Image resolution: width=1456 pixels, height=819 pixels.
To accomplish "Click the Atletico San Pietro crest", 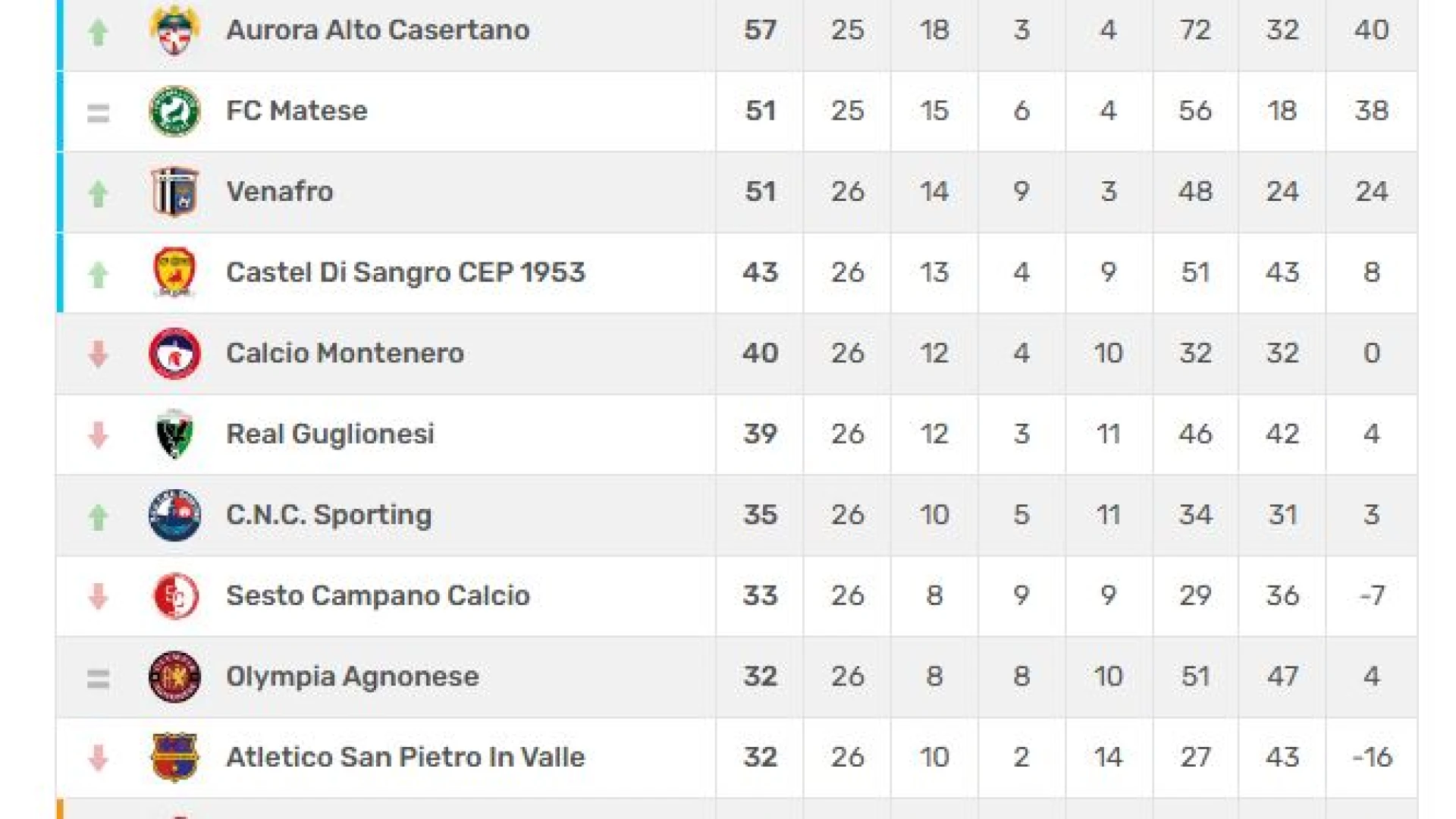I will point(174,757).
